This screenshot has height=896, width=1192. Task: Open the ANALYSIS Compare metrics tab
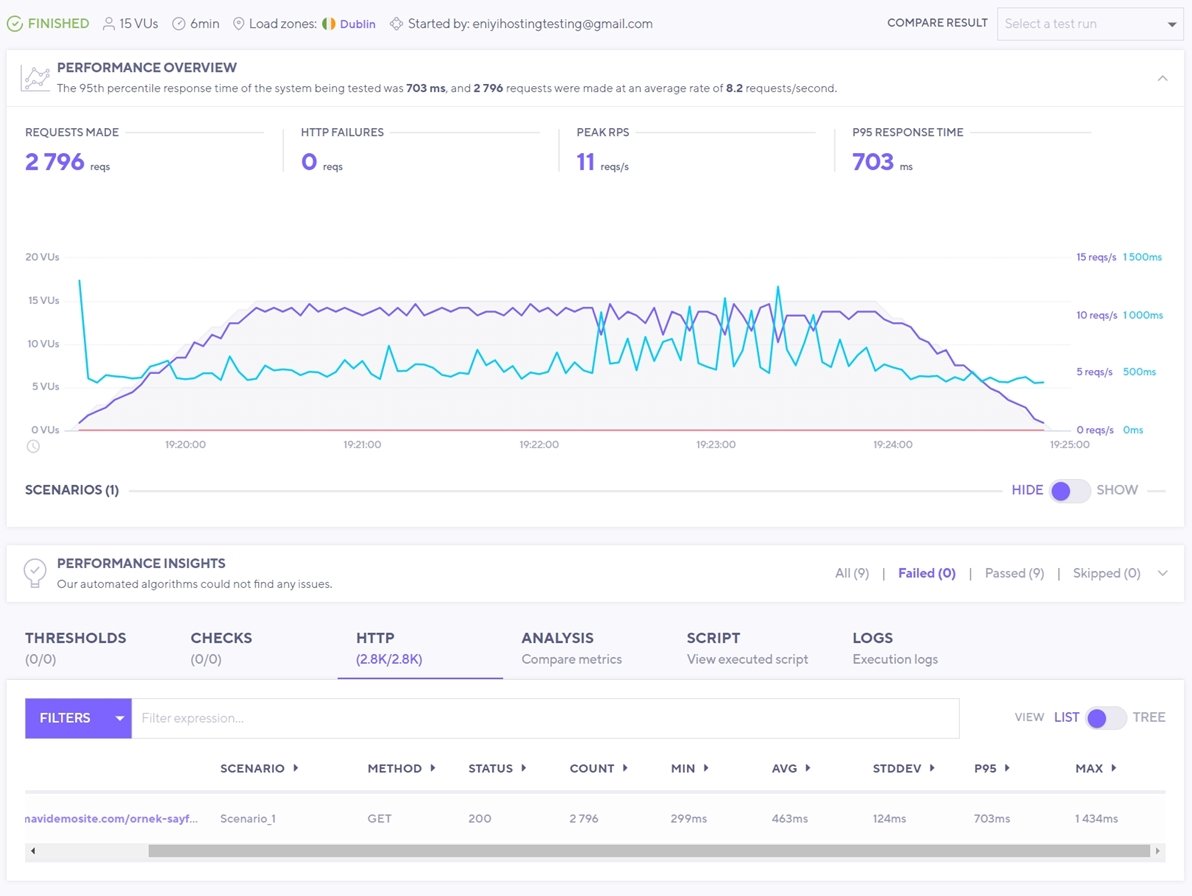[x=572, y=647]
